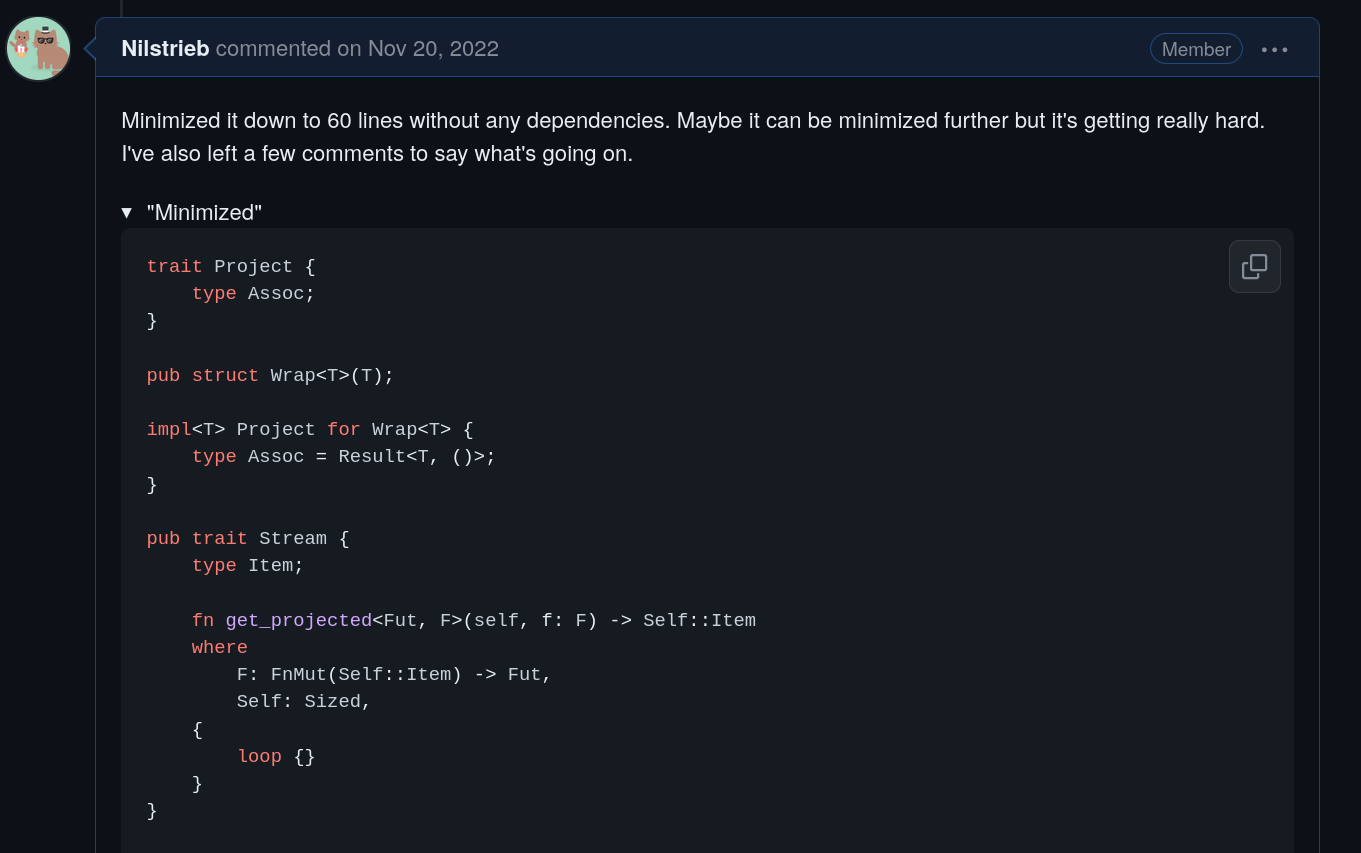Click the get_projected function name
This screenshot has height=853, width=1361.
(x=298, y=621)
